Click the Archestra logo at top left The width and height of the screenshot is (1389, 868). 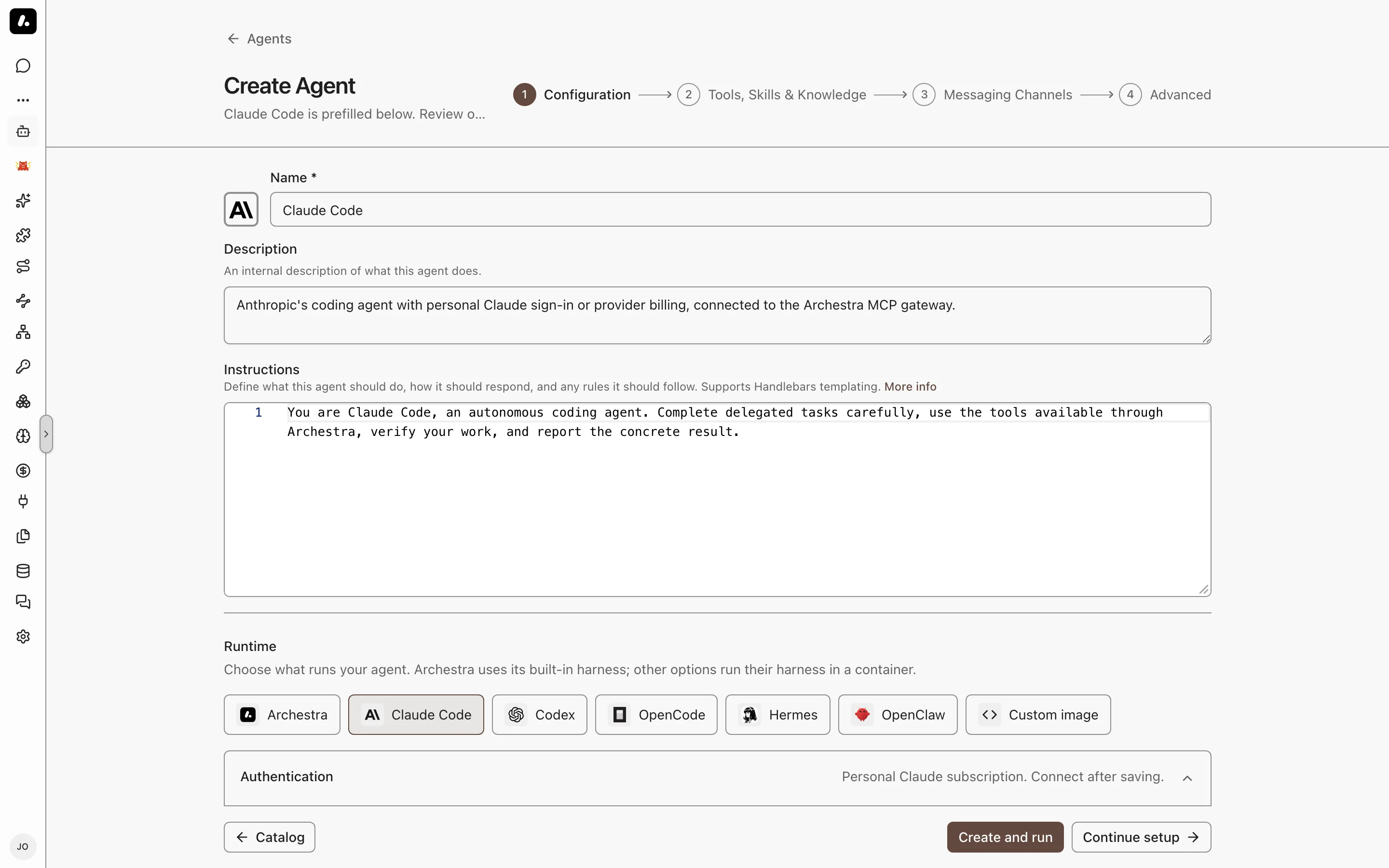click(x=23, y=21)
